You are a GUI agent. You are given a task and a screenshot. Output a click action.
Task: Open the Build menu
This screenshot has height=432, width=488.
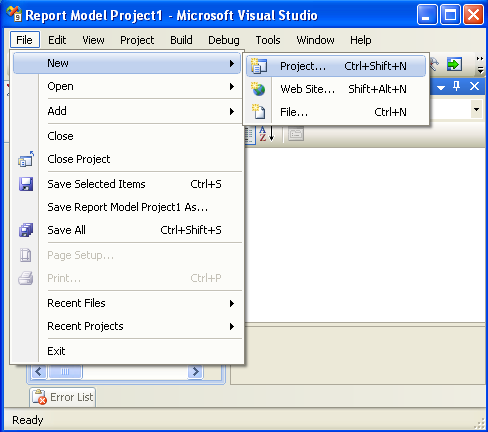click(x=181, y=40)
